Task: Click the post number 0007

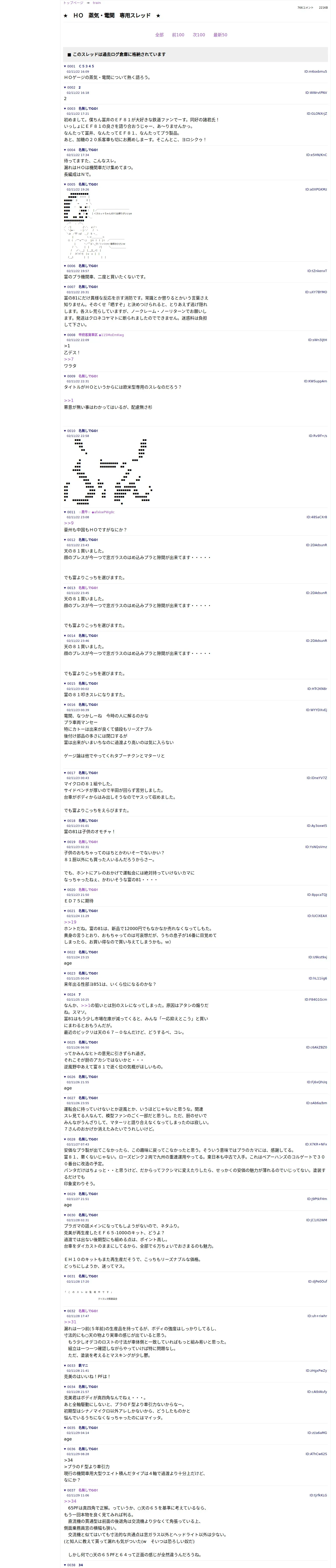Action: click(71, 287)
